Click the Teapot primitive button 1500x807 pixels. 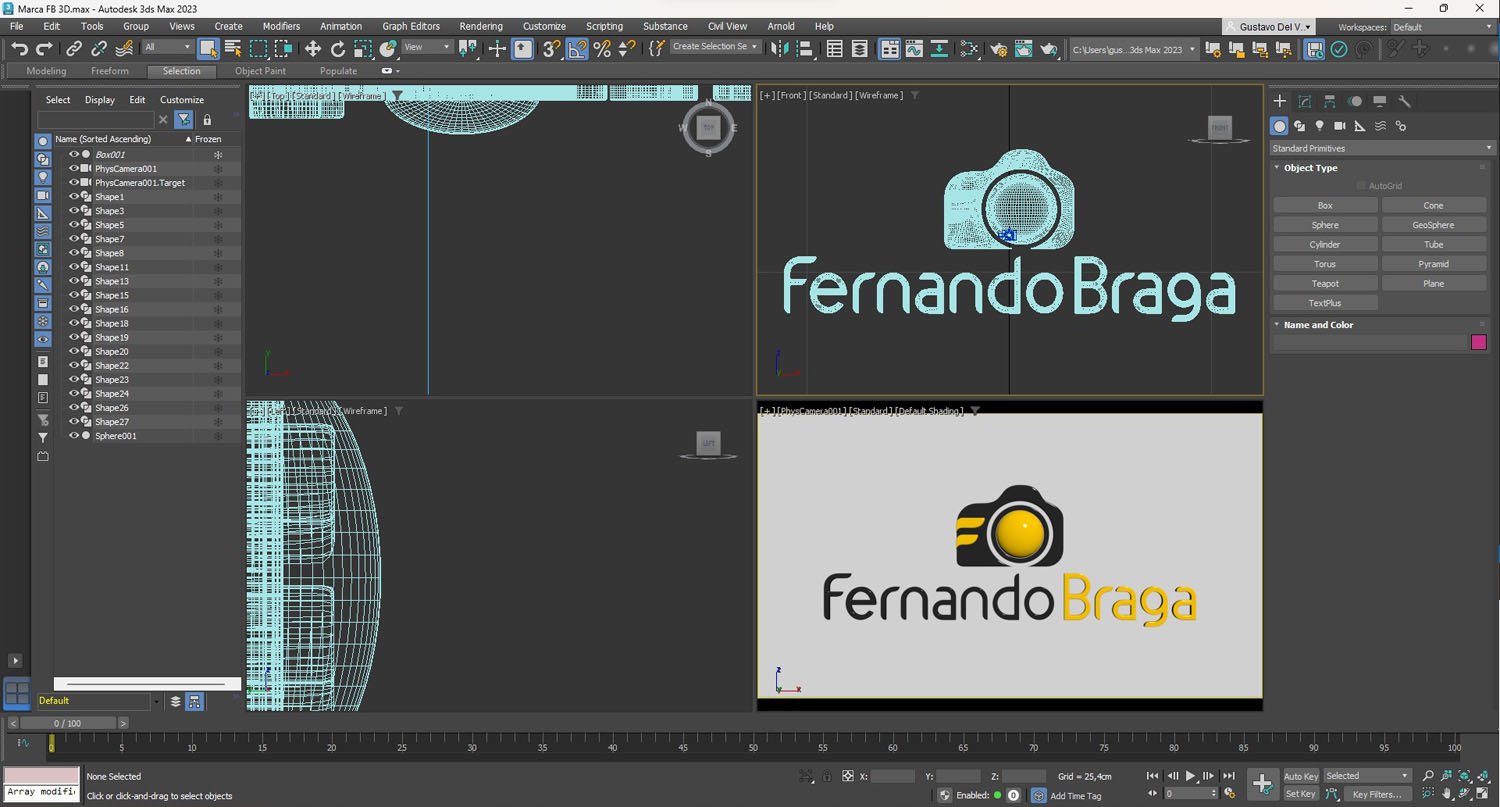click(x=1325, y=283)
